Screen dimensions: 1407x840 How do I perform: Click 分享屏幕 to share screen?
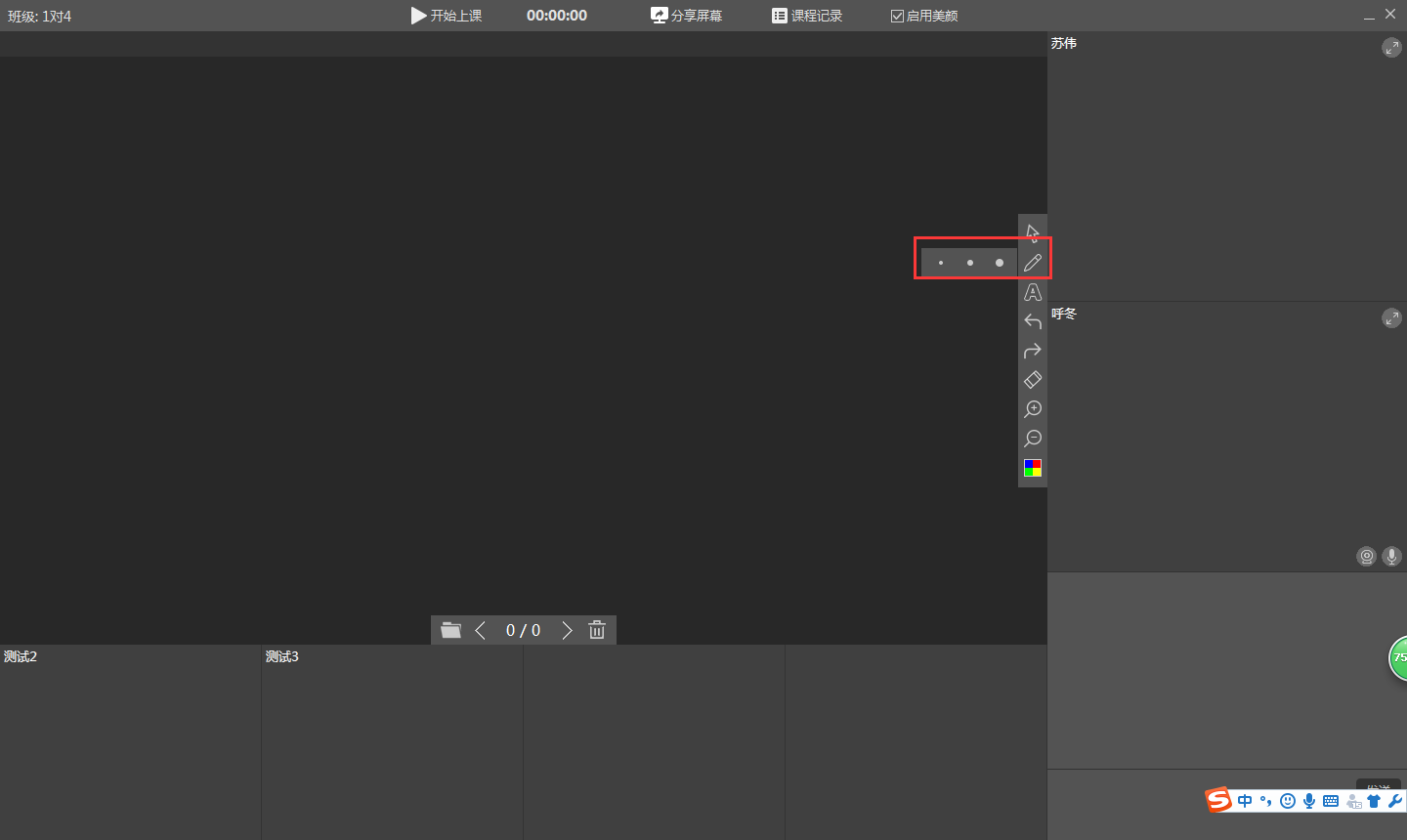pyautogui.click(x=687, y=16)
